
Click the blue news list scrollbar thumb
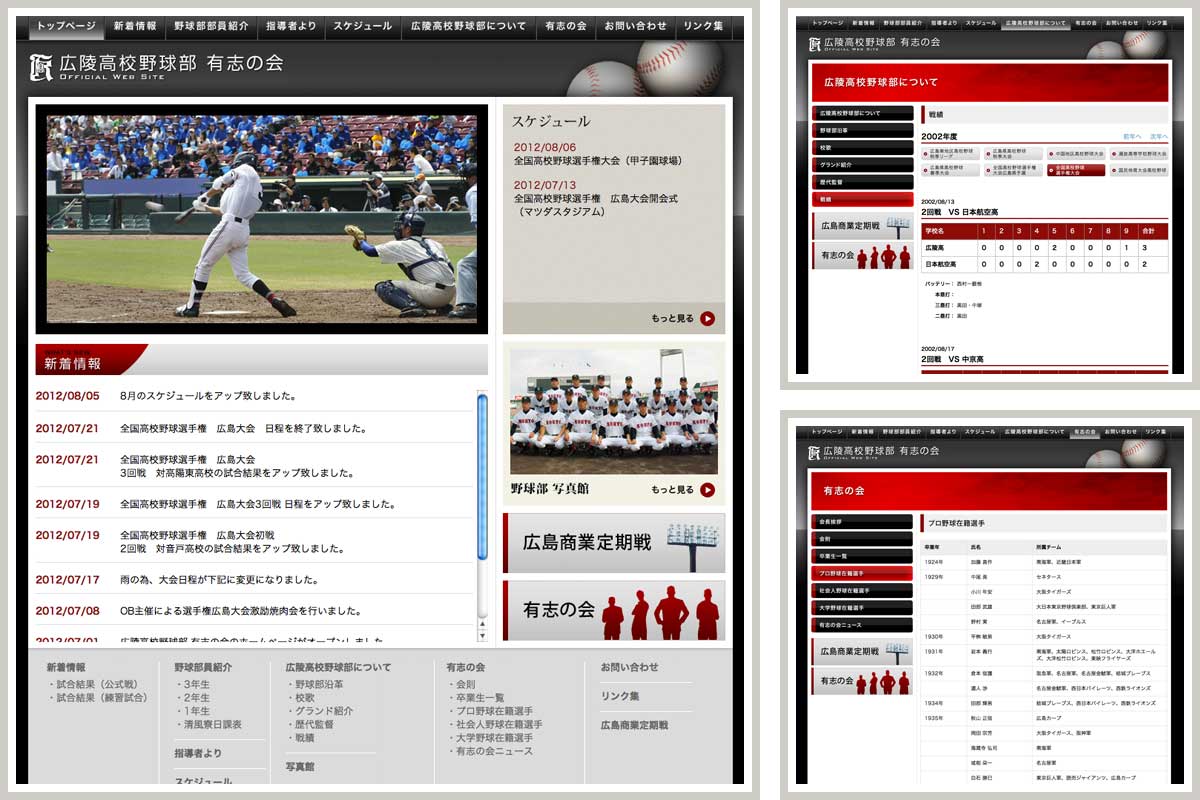click(482, 475)
